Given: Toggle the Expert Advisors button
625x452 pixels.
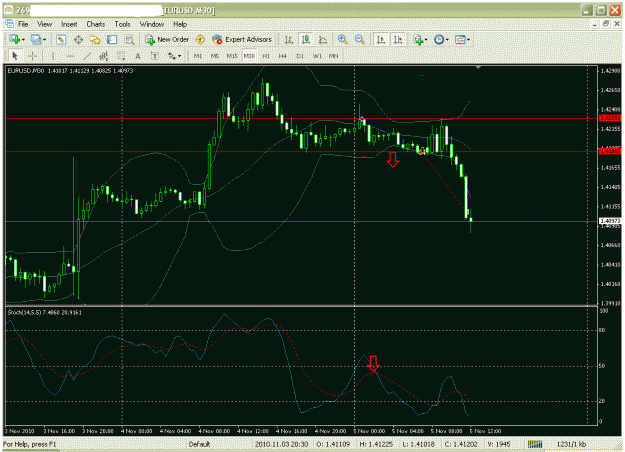Looking at the screenshot, I should [242, 39].
